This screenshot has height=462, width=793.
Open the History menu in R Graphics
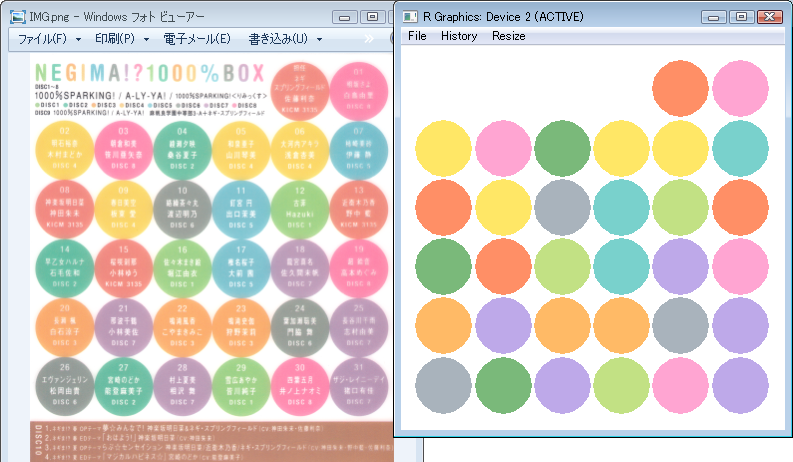click(x=459, y=36)
